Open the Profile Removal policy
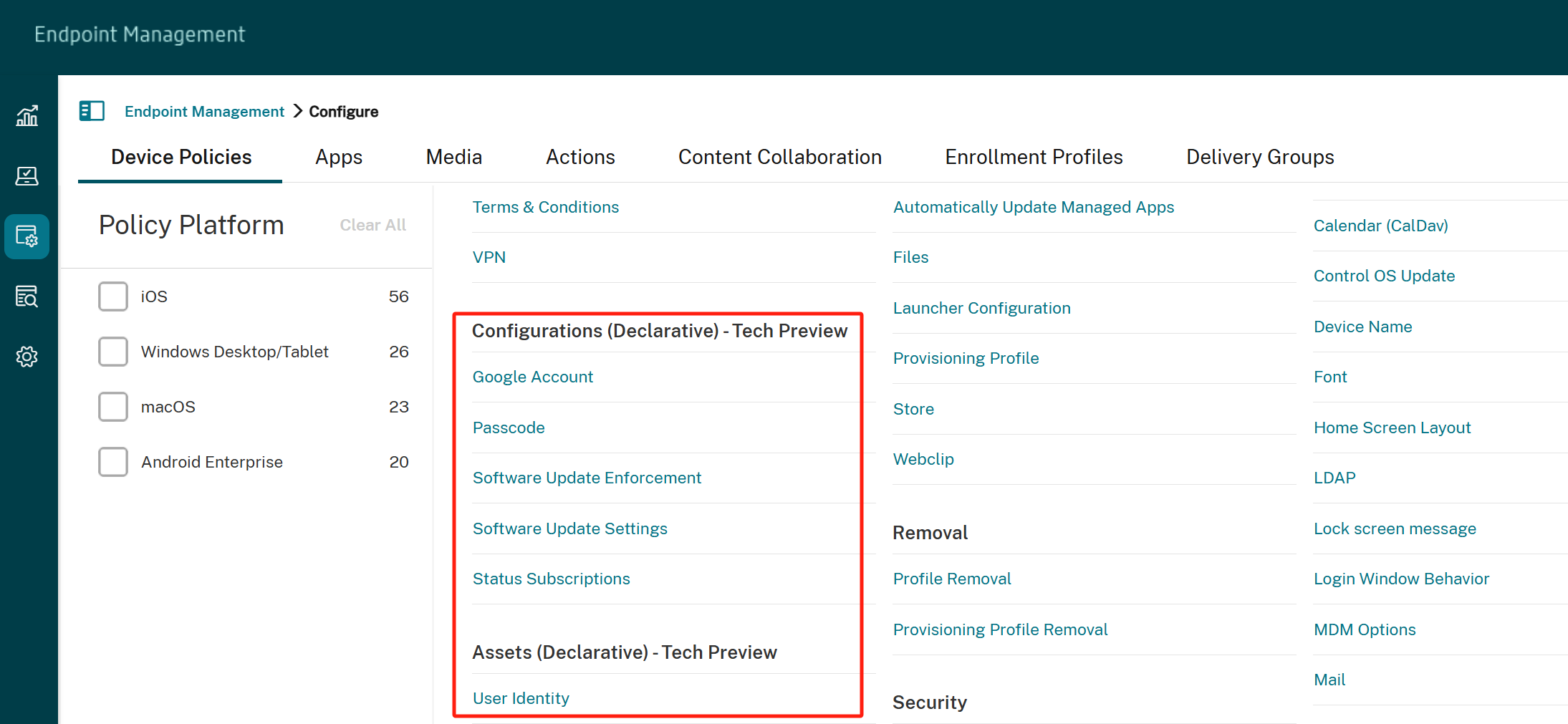 (952, 579)
